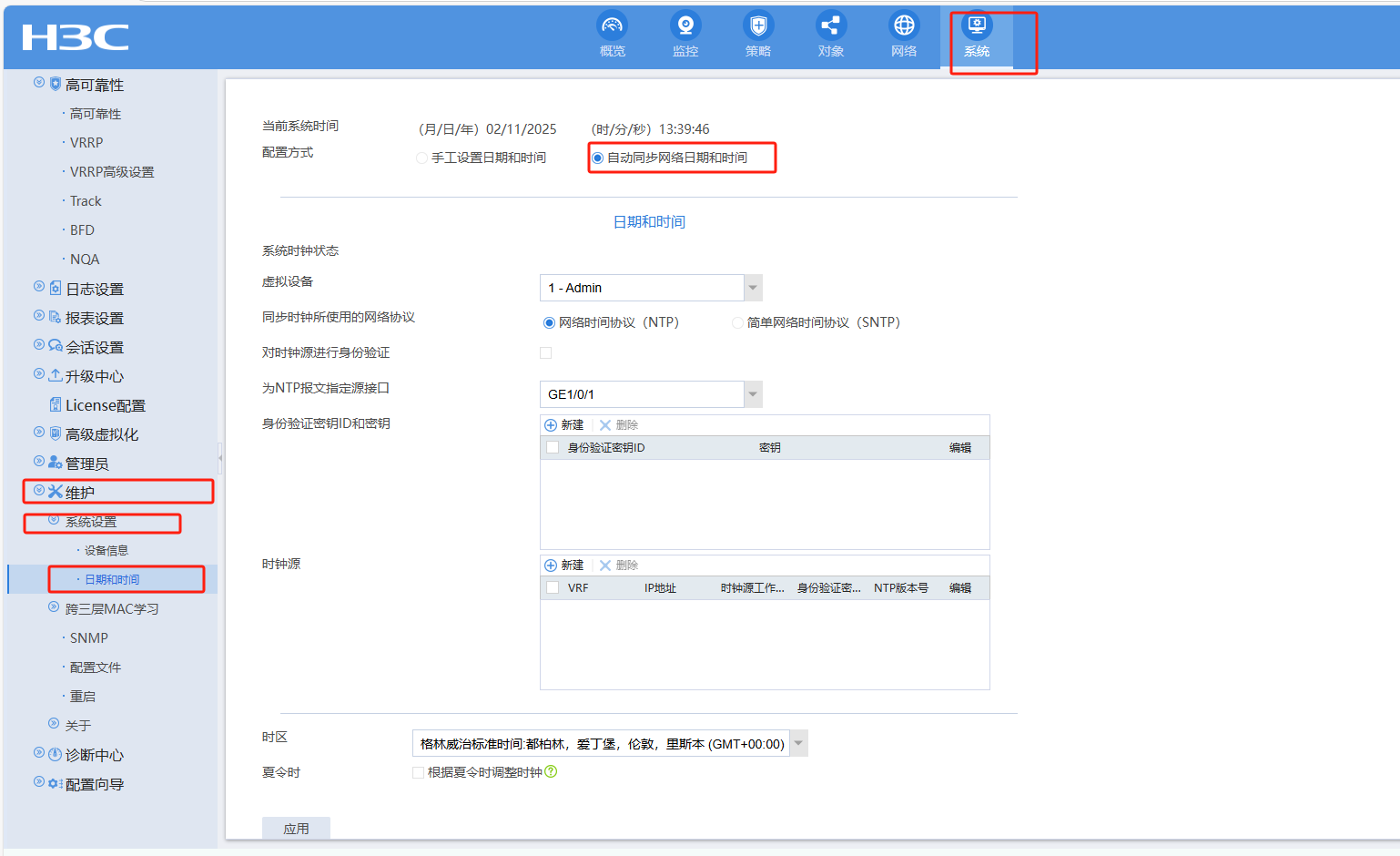Open the 网络 network globe icon
The width and height of the screenshot is (1400, 856).
(x=904, y=25)
